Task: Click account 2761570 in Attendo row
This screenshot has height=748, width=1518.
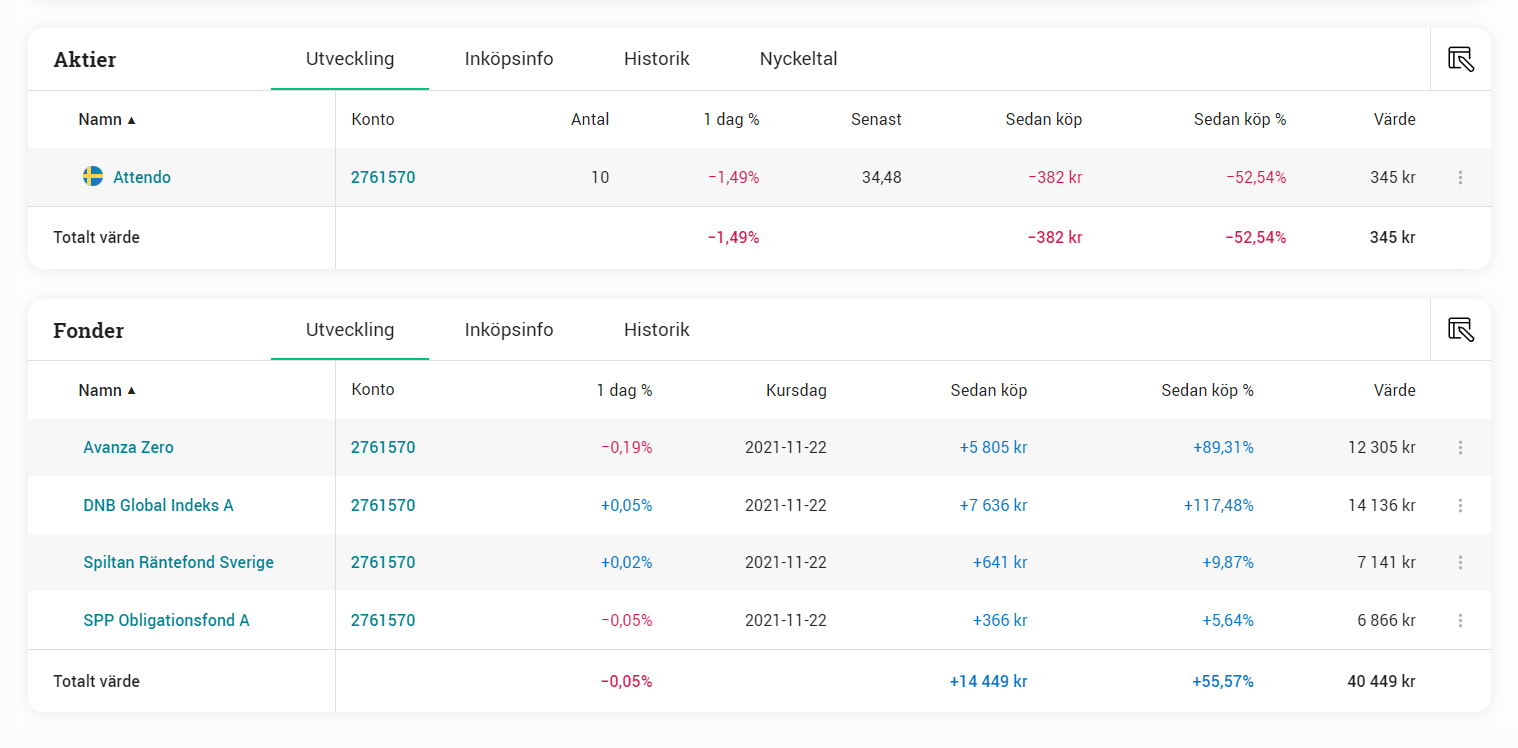Action: 383,178
